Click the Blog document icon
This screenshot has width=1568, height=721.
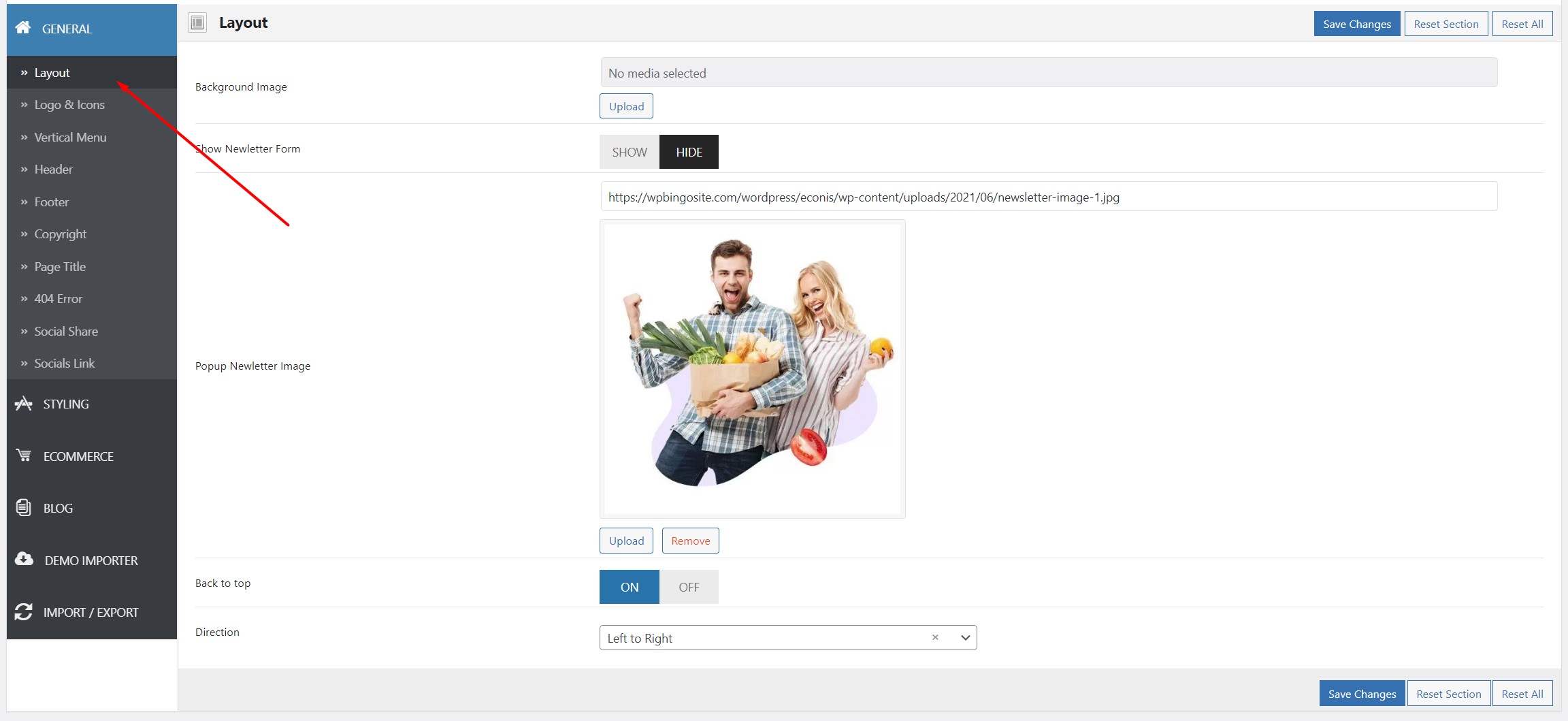coord(24,508)
